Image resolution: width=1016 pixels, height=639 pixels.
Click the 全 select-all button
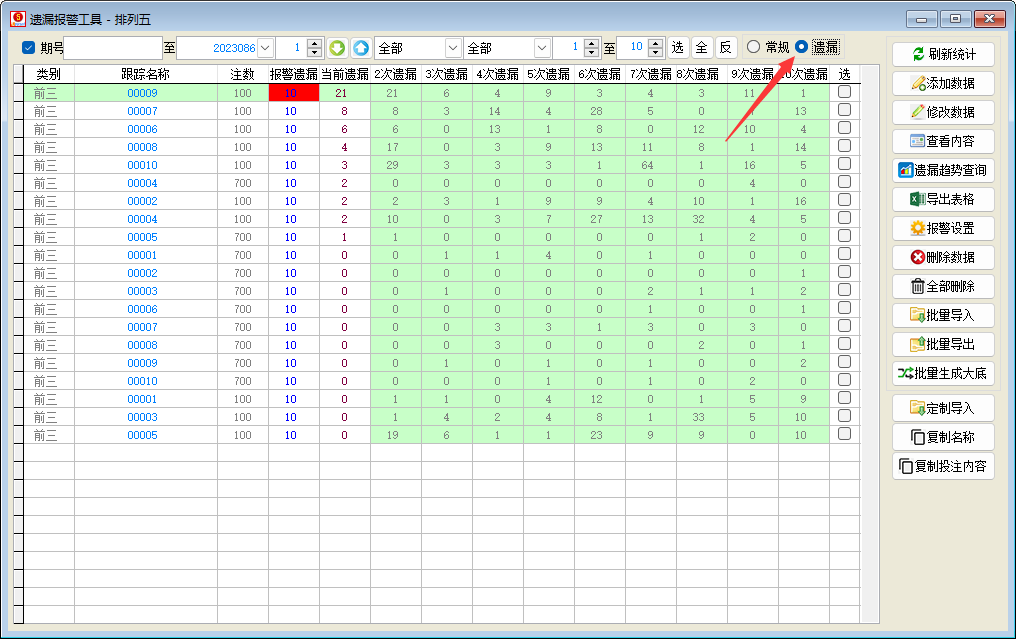point(702,48)
